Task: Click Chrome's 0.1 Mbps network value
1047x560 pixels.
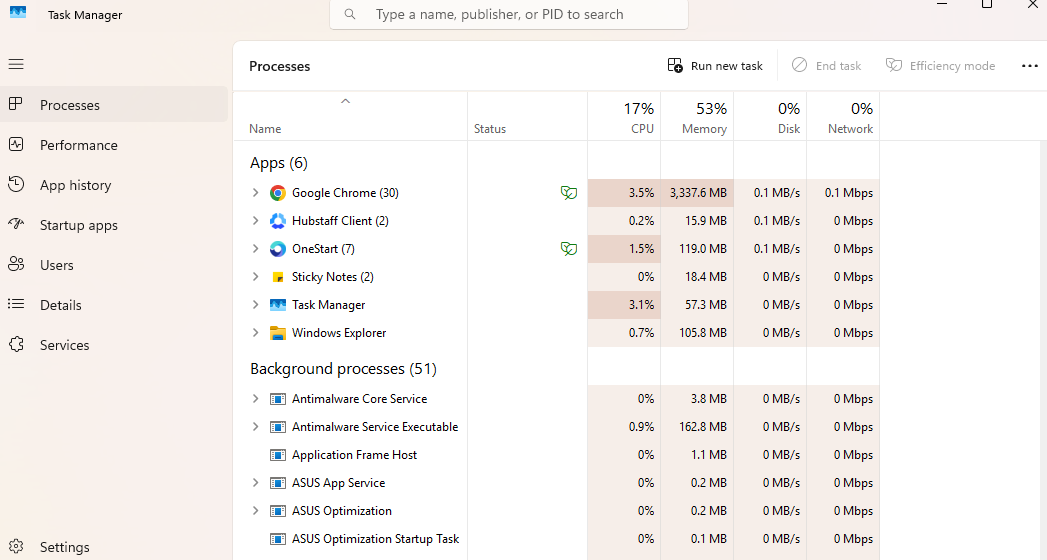Action: (x=849, y=193)
